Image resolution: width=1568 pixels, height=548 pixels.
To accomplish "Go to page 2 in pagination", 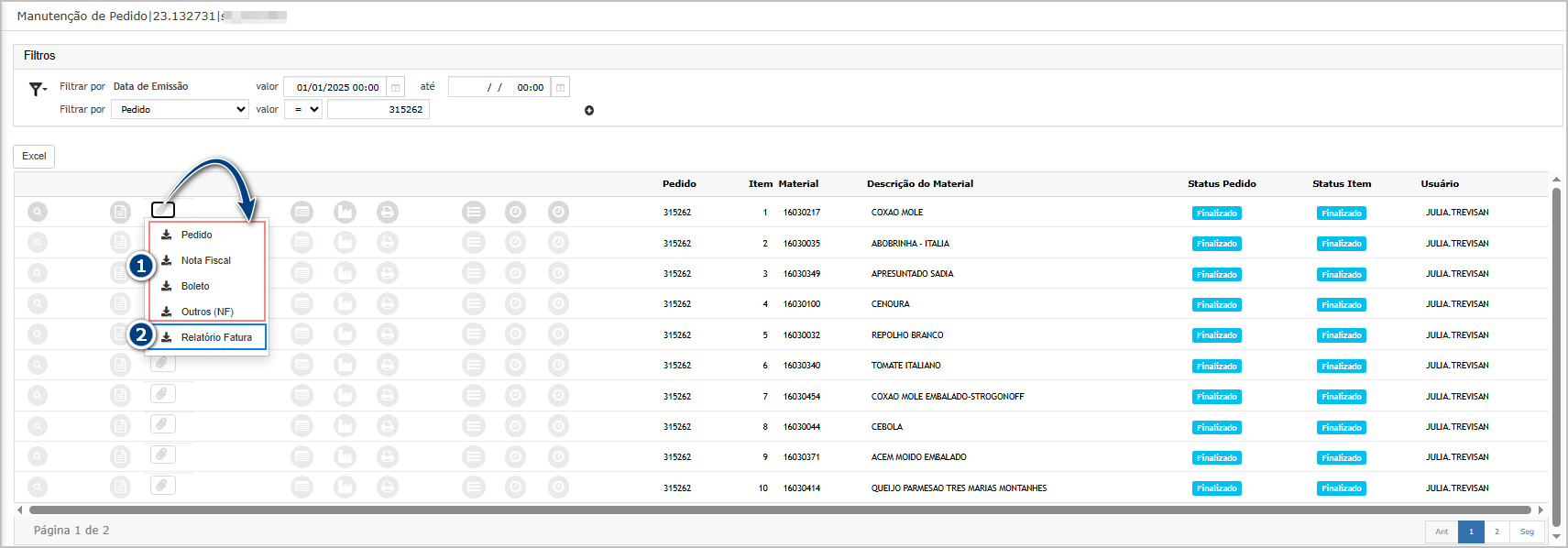I will (1497, 532).
